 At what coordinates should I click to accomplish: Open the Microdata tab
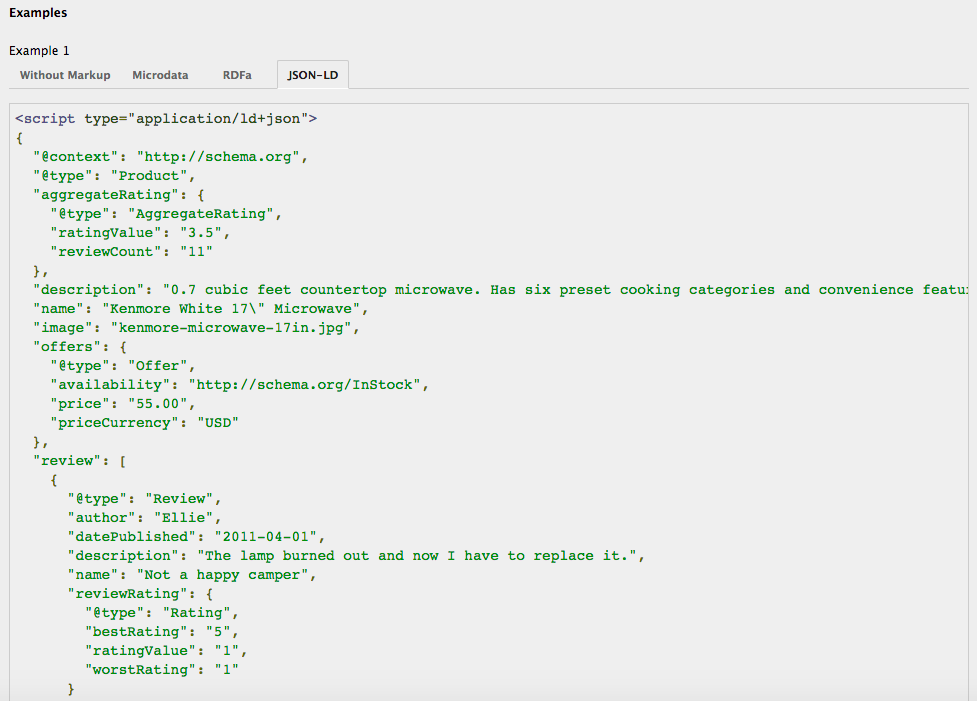tap(160, 75)
